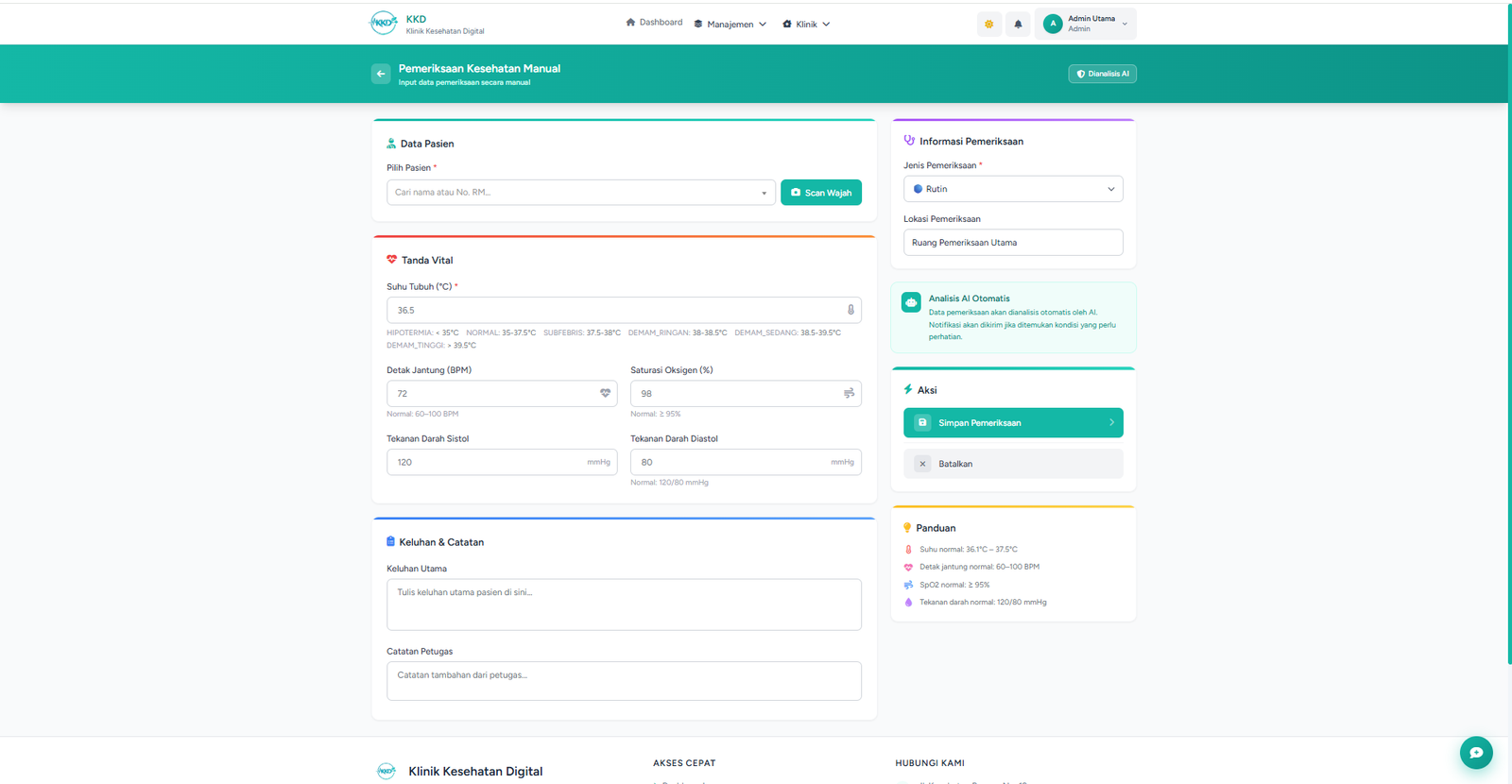Click the Analisis AI Otomatis robot icon
Screen dimensions: 1512x784
tap(911, 302)
